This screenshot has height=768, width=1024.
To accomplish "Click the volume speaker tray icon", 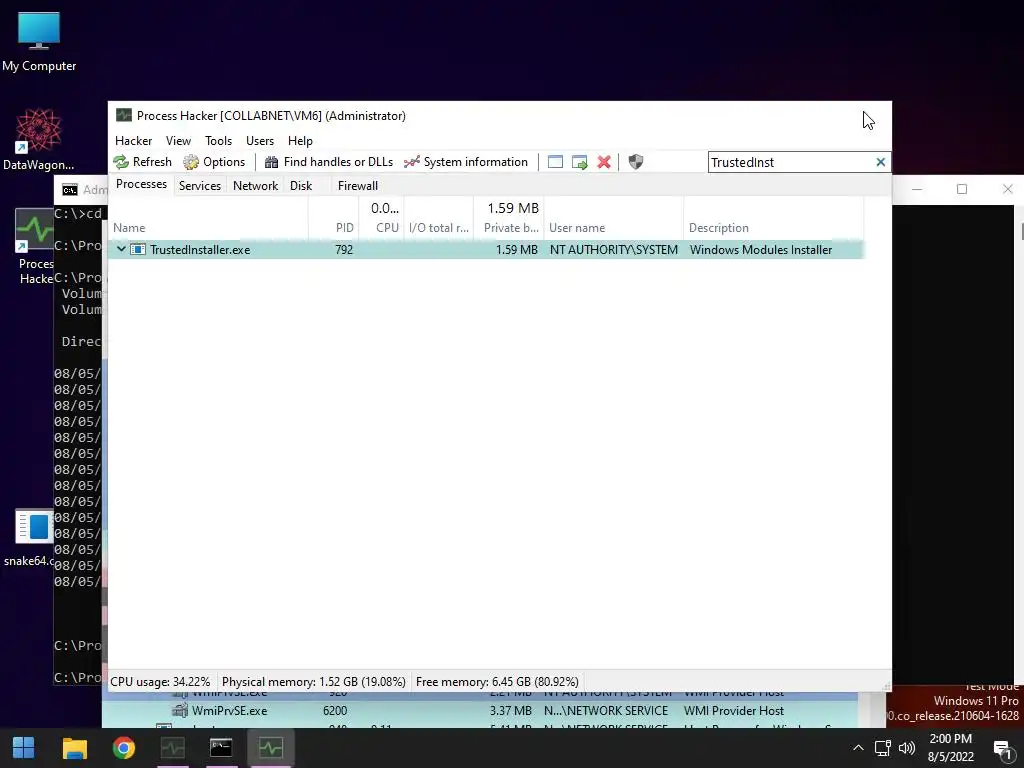I will click(907, 748).
